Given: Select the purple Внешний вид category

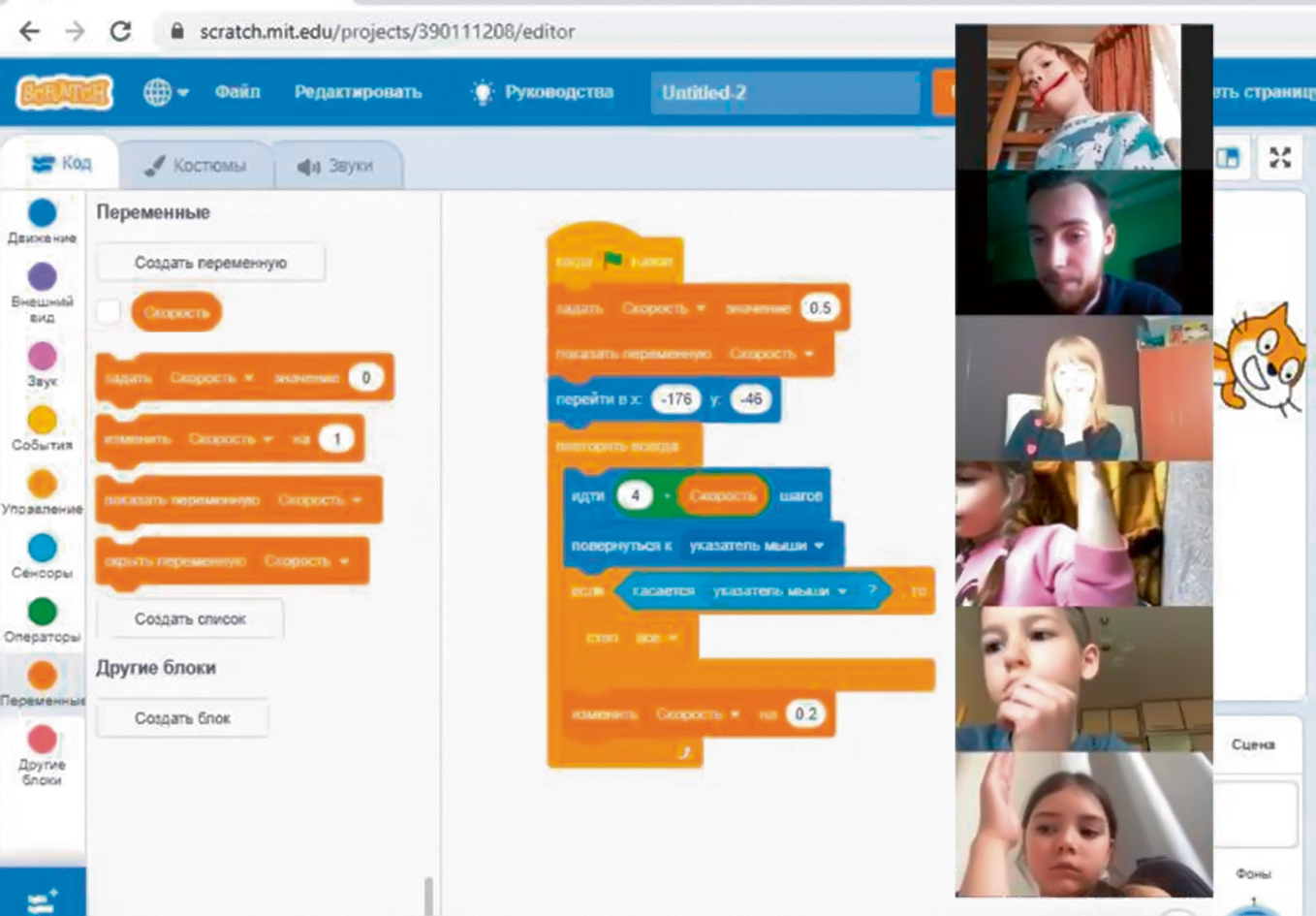Looking at the screenshot, I should pos(42,277).
